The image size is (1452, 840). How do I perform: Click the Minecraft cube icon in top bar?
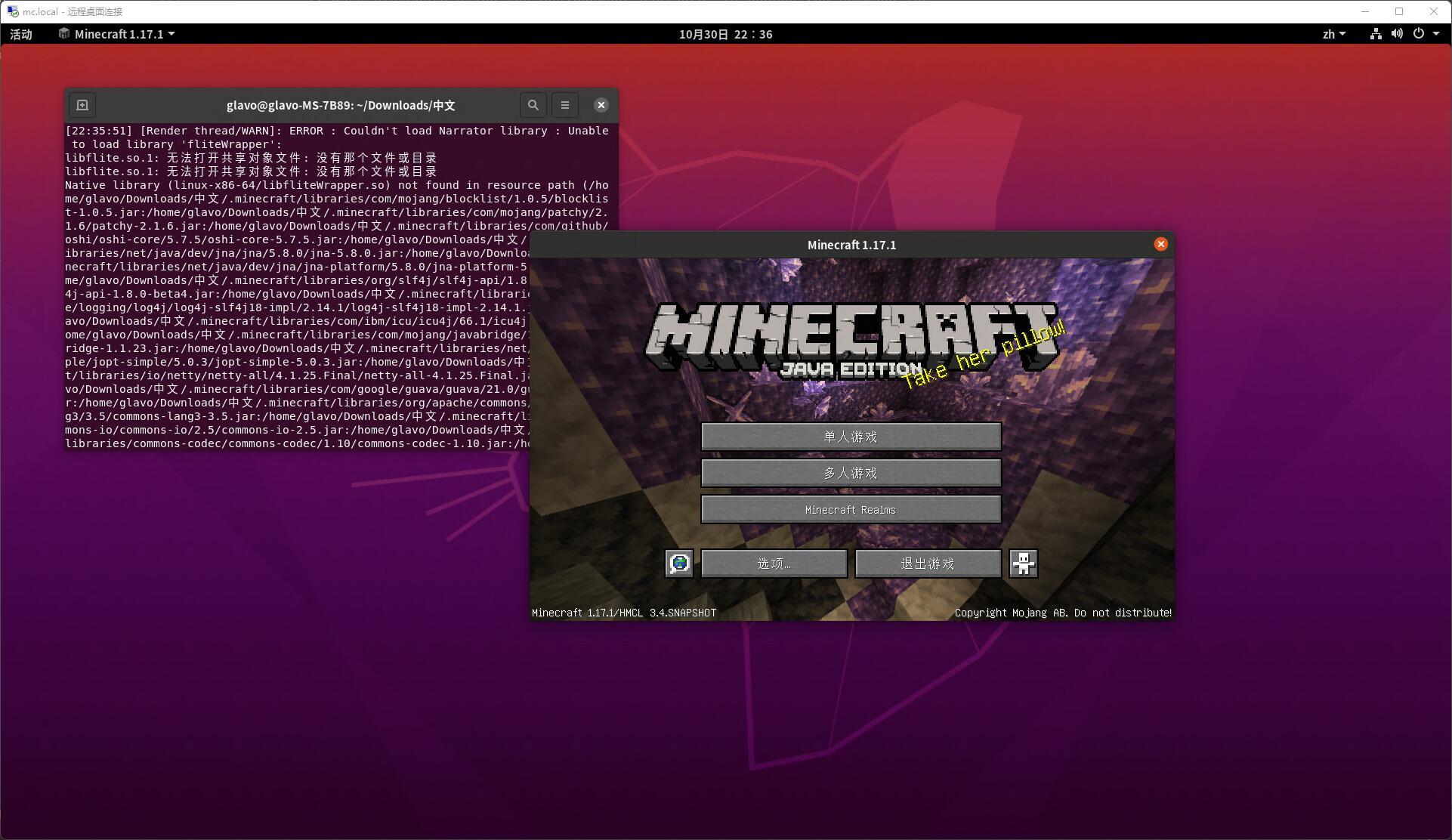(64, 33)
